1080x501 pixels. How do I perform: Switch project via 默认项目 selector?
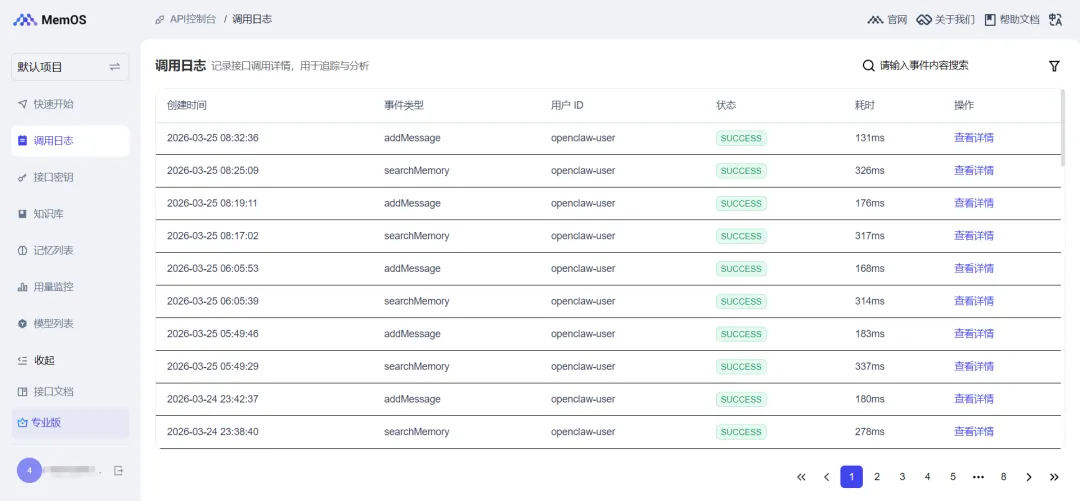pyautogui.click(x=70, y=67)
